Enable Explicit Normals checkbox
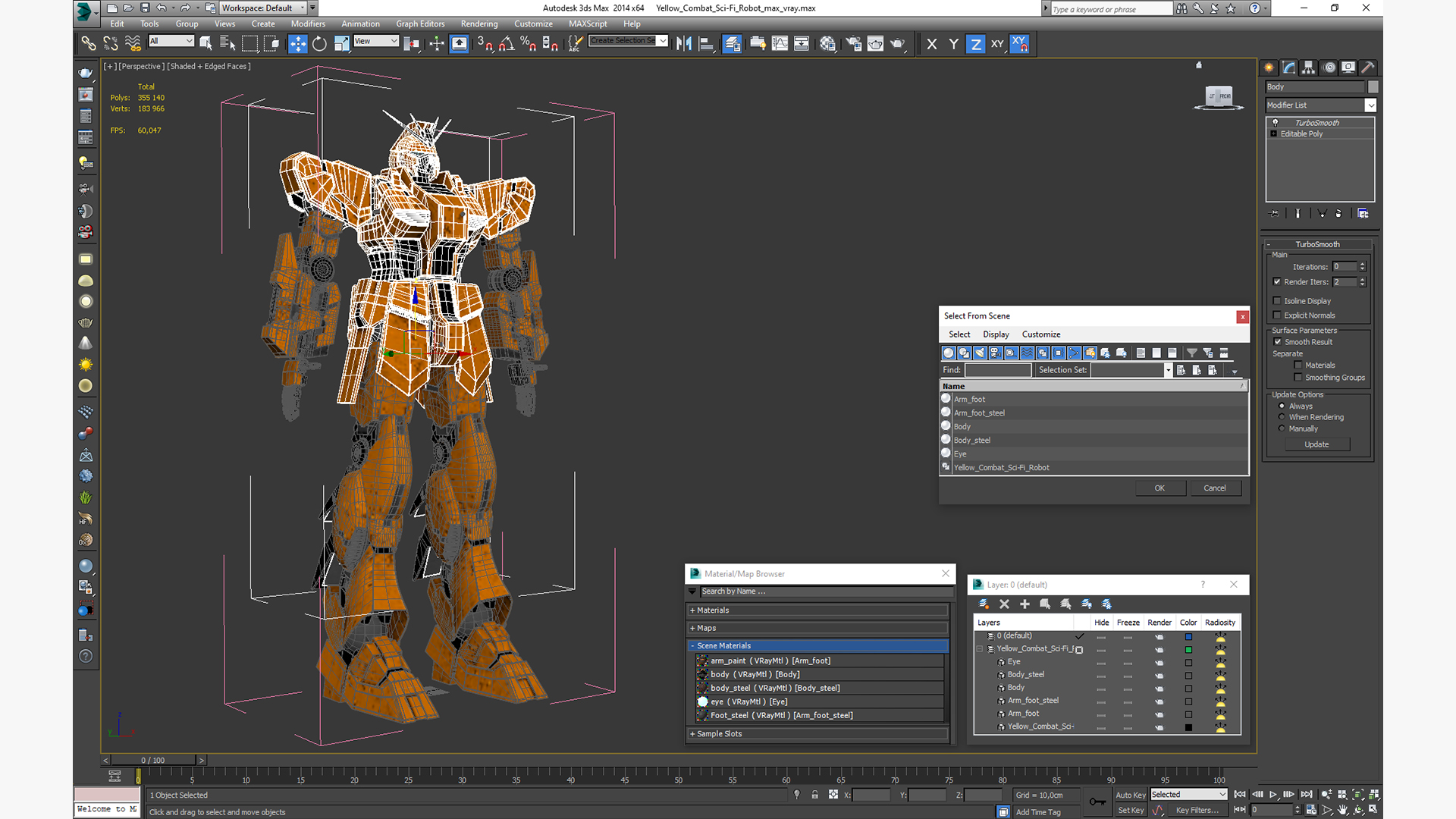This screenshot has width=1456, height=819. [1277, 315]
